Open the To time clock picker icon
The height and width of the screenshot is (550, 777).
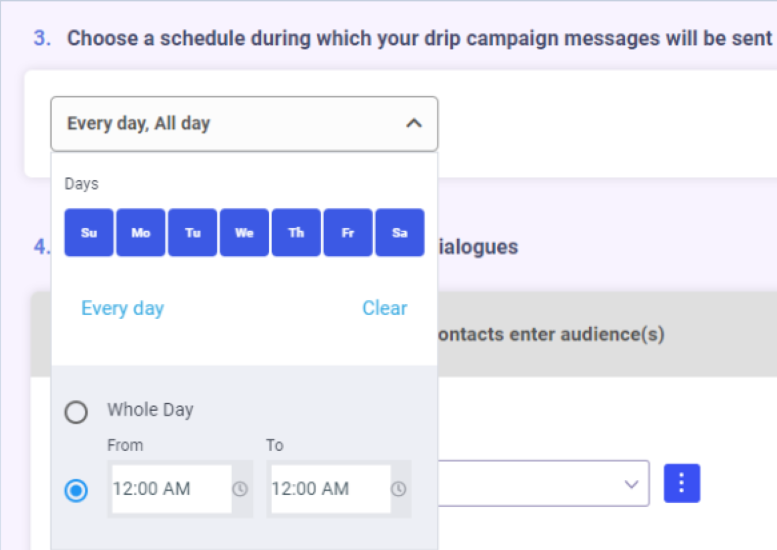(x=398, y=489)
